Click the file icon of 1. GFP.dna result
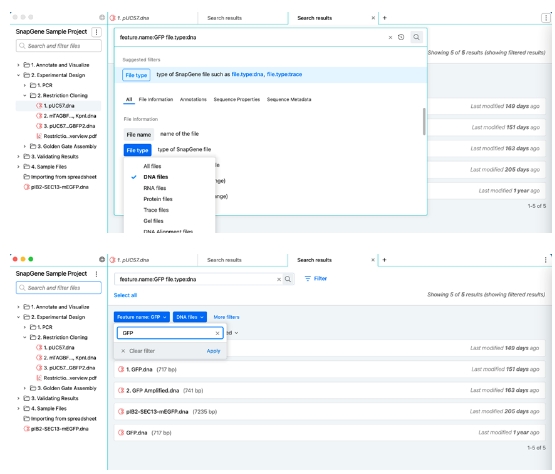Viewport: 555px width, 474px height. click(121, 369)
